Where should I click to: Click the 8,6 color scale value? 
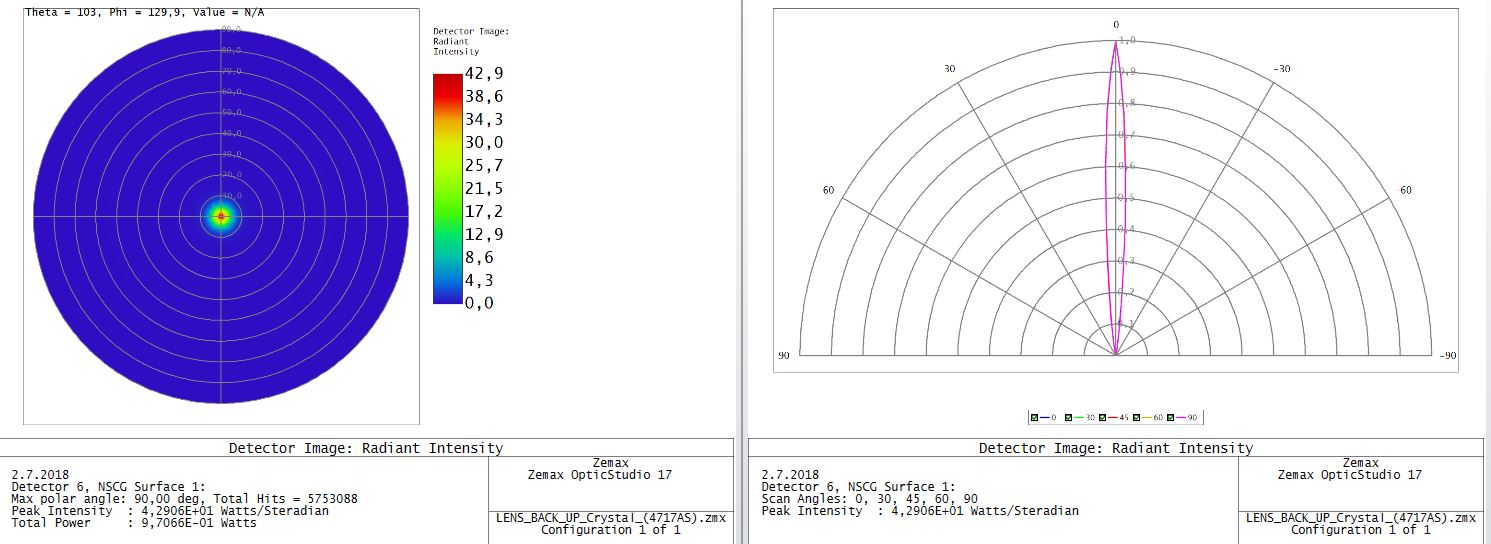click(x=482, y=258)
